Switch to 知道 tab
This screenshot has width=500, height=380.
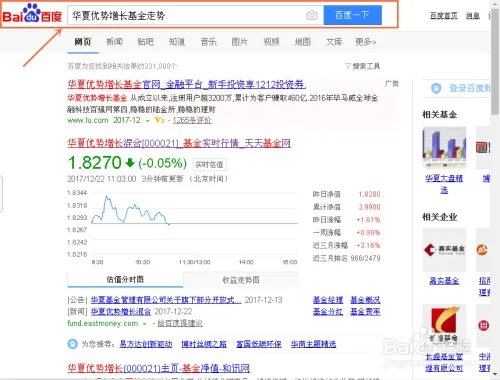[x=177, y=42]
